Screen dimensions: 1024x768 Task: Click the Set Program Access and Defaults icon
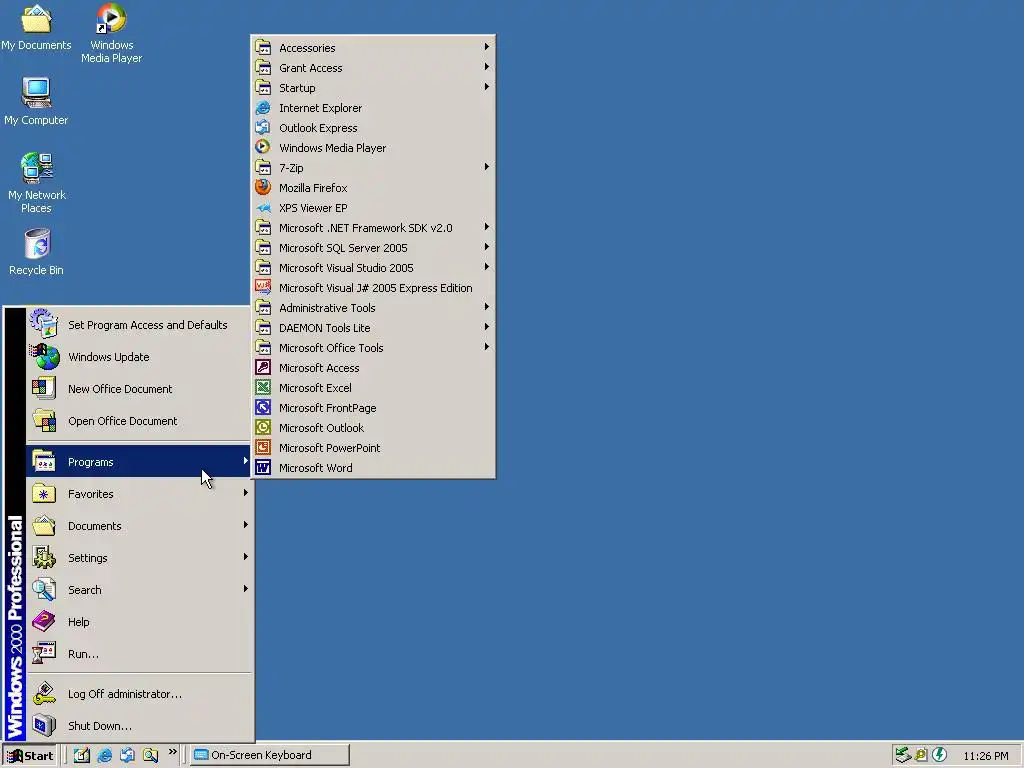coord(44,324)
